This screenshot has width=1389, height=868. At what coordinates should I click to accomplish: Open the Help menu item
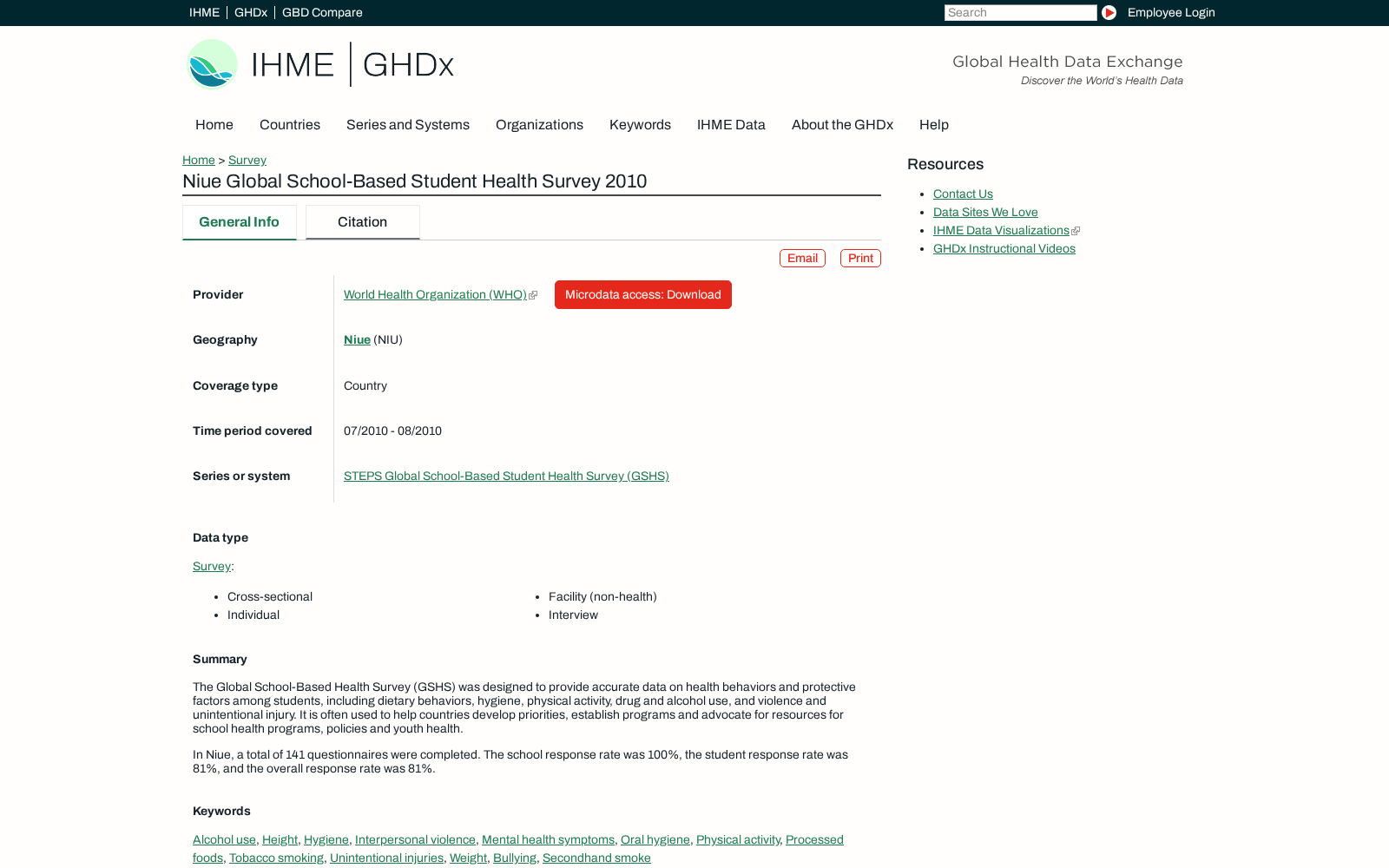(x=934, y=125)
